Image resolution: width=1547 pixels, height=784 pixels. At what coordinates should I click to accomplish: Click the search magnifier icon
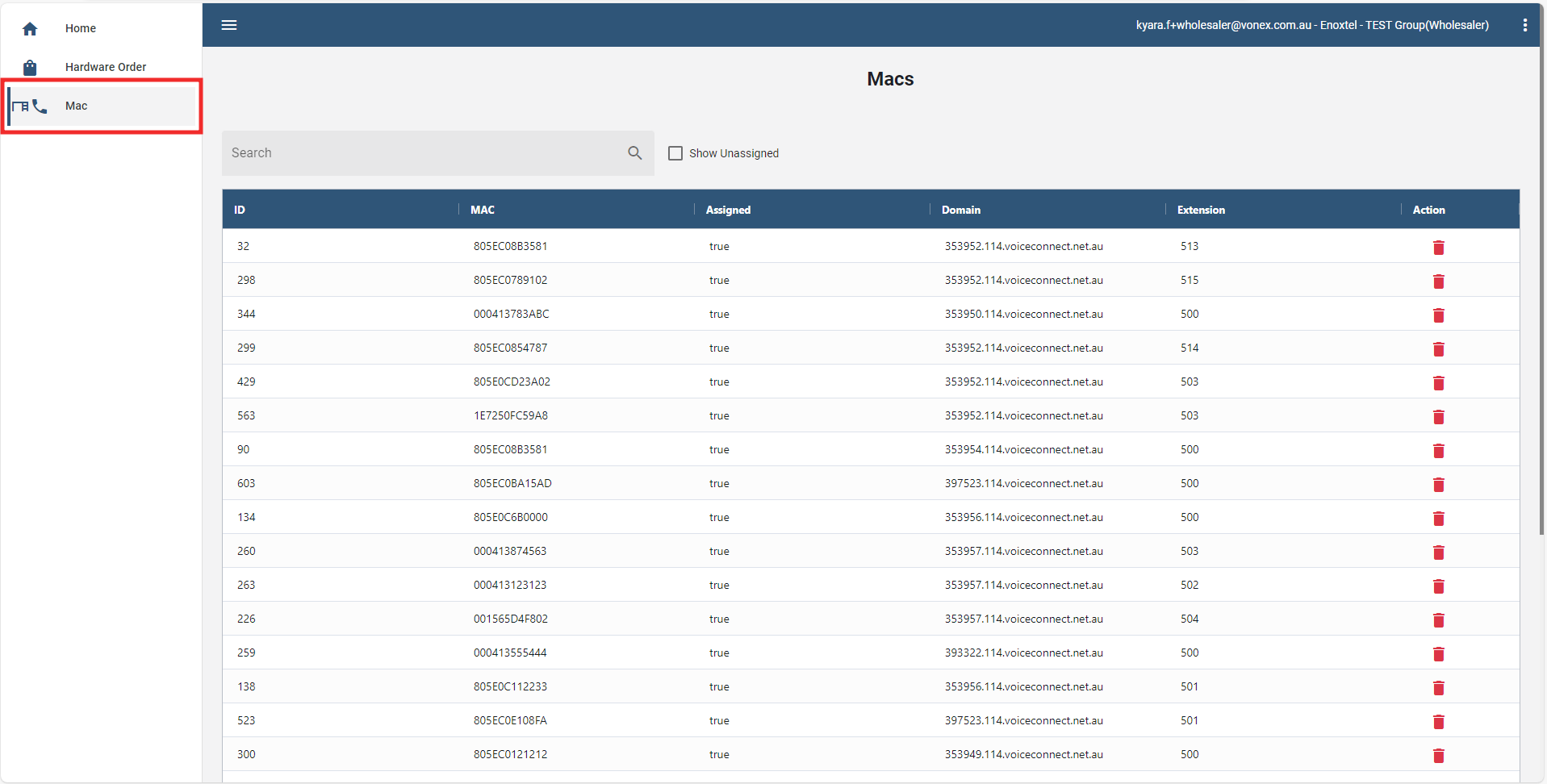[x=635, y=153]
